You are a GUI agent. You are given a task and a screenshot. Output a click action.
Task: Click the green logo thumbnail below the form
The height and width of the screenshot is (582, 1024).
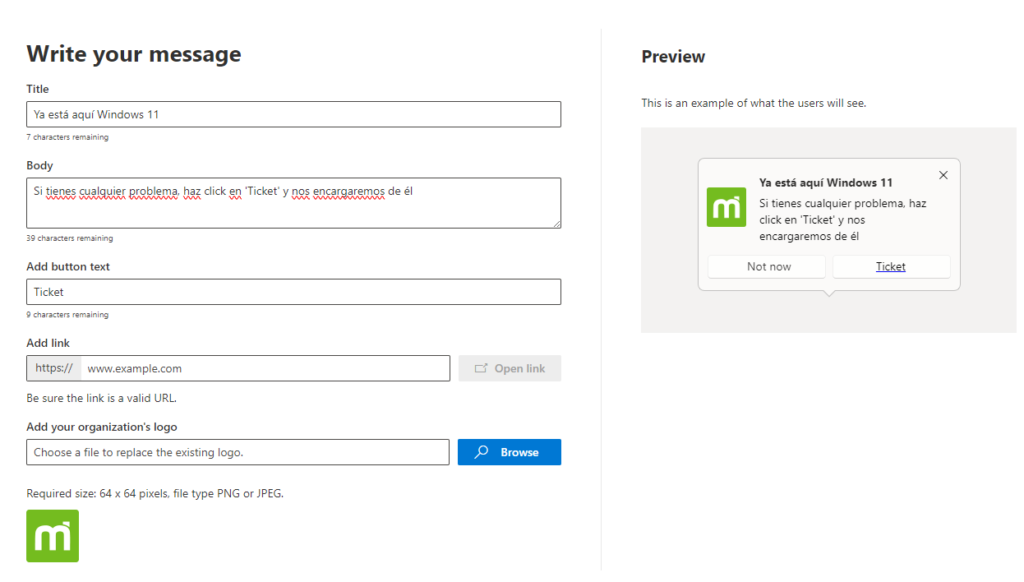(52, 536)
